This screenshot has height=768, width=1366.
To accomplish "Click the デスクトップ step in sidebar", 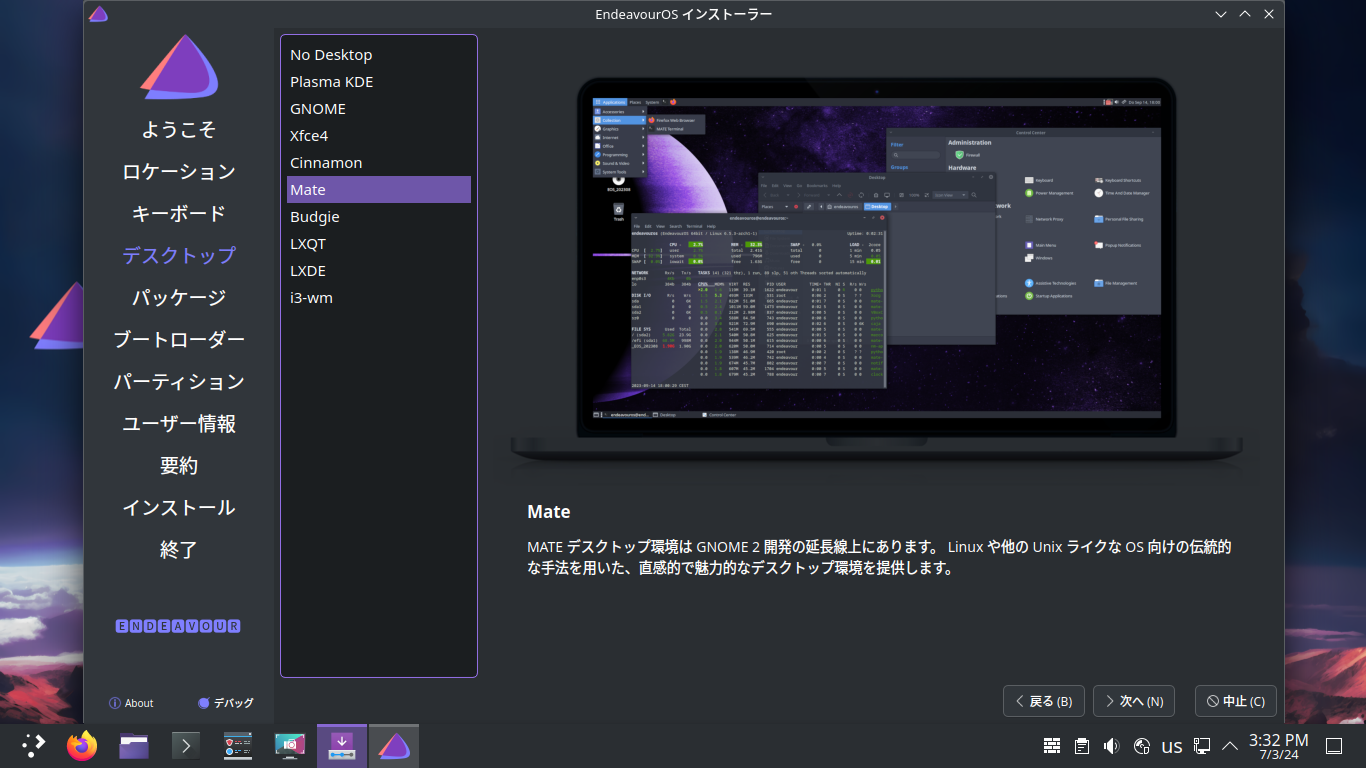I will tap(179, 256).
